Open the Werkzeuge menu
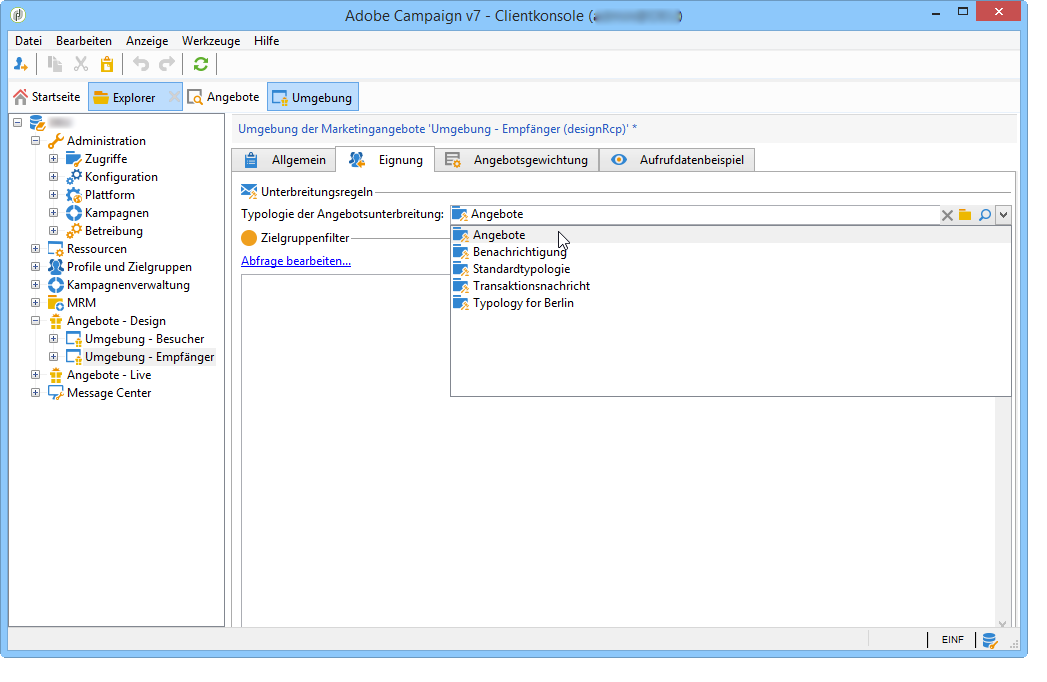Image resolution: width=1047 pixels, height=682 pixels. coord(211,41)
